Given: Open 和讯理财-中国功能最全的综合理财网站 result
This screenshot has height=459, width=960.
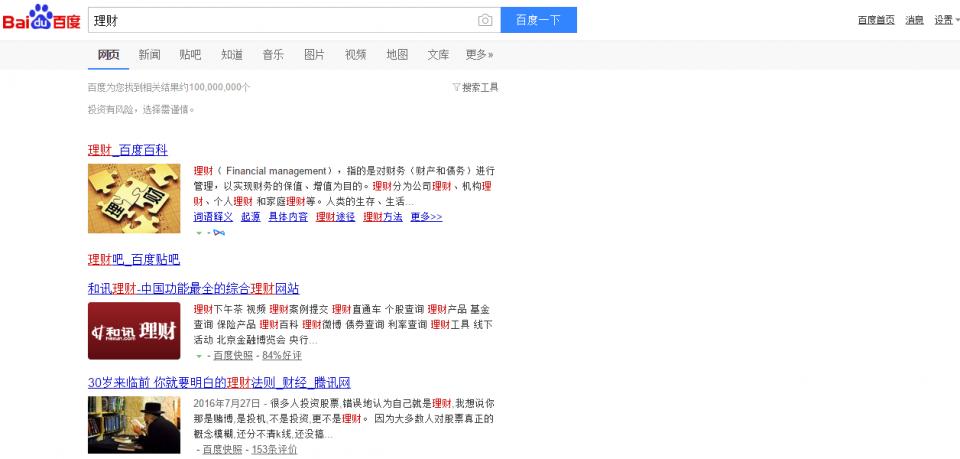Looking at the screenshot, I should pos(193,288).
